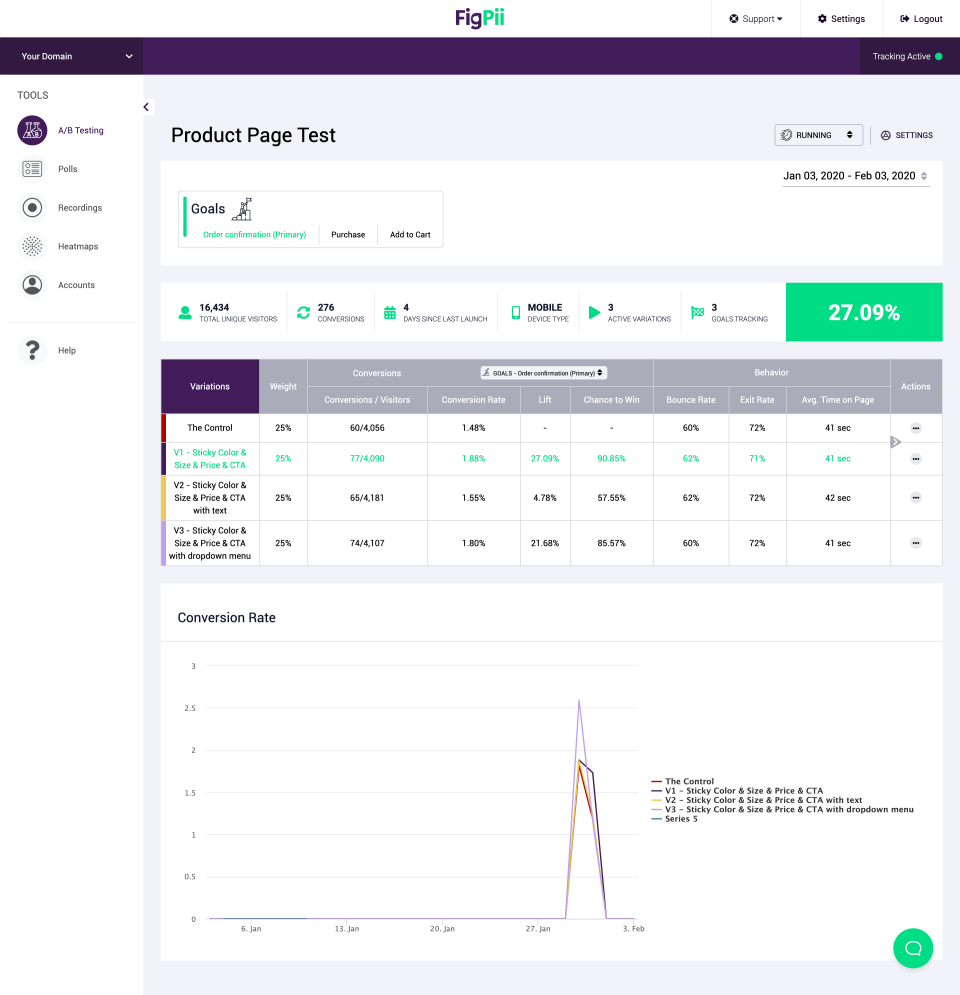Open the chat support bubble
960x995 pixels.
912,948
